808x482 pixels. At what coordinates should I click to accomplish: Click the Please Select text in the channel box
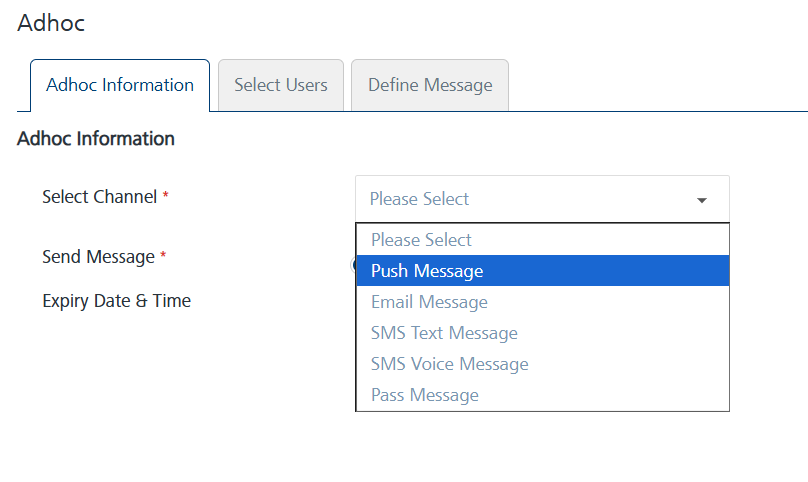419,199
